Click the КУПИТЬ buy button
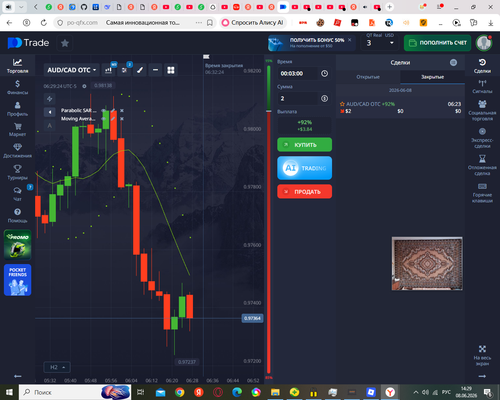The width and height of the screenshot is (500, 400). click(305, 145)
